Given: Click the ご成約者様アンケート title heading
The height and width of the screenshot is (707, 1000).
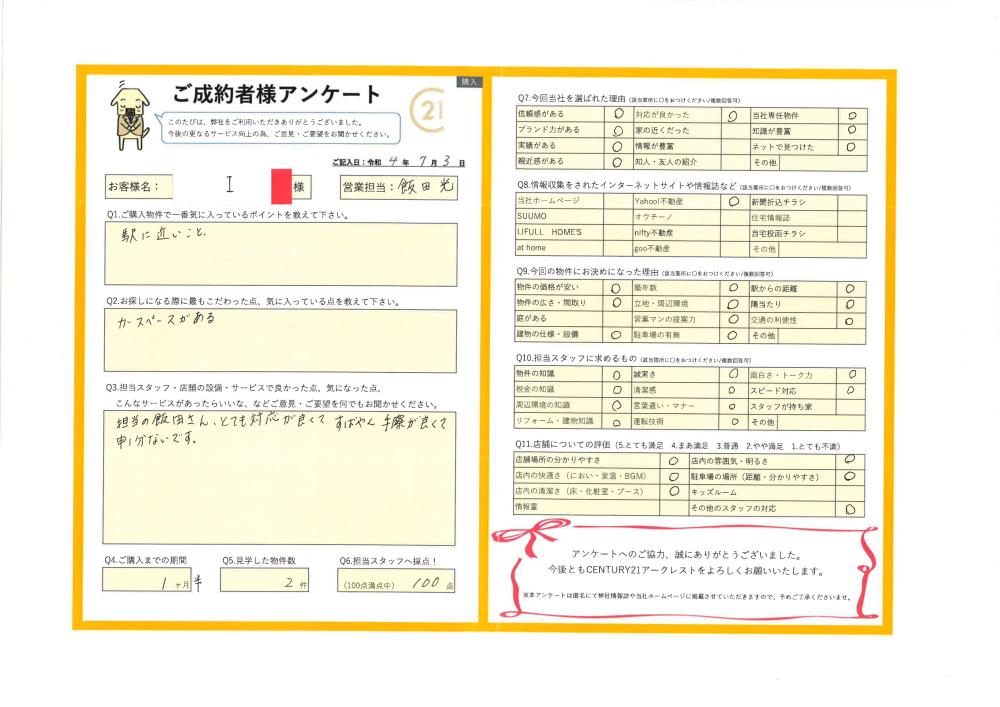Looking at the screenshot, I should click(x=276, y=95).
